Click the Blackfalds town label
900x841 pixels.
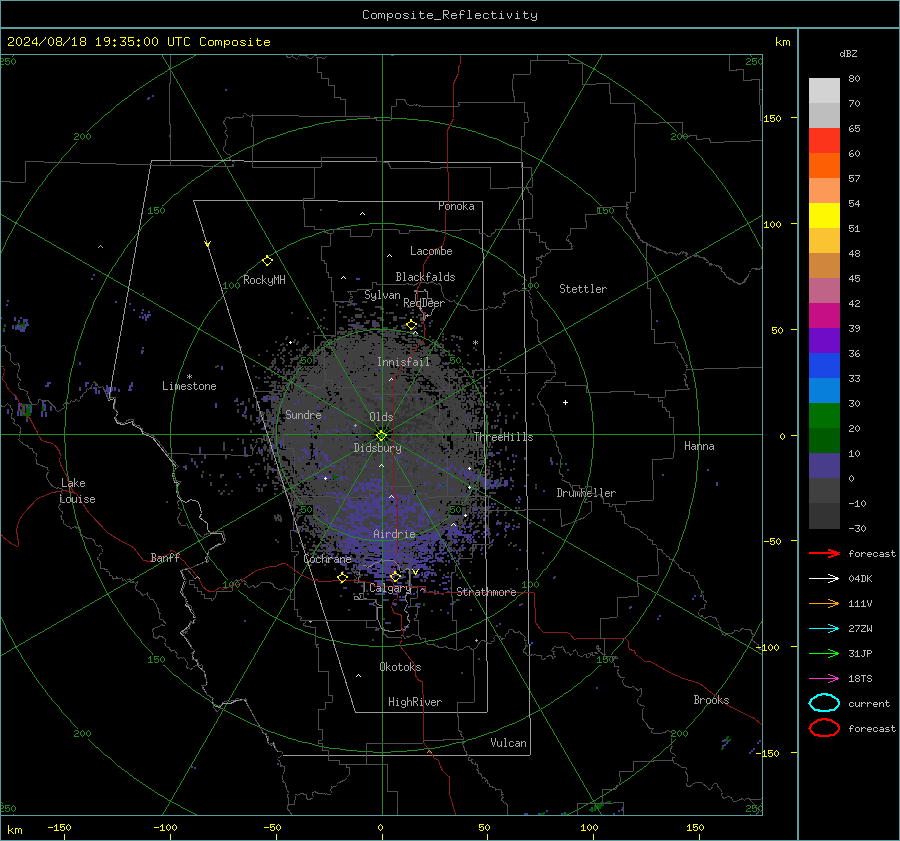tap(425, 277)
